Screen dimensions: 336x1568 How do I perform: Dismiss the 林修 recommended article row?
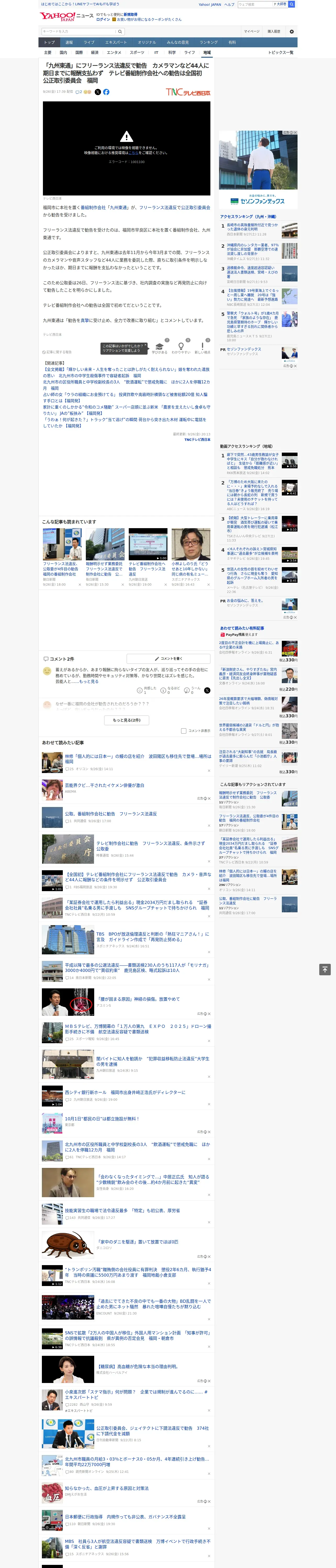click(209, 771)
